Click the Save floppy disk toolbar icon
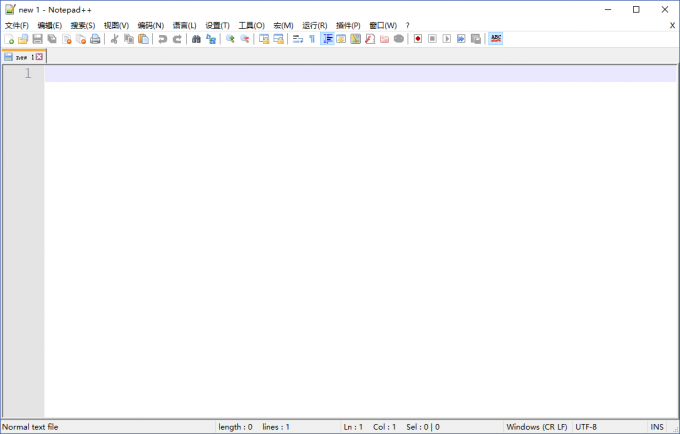680x434 pixels. (x=38, y=39)
